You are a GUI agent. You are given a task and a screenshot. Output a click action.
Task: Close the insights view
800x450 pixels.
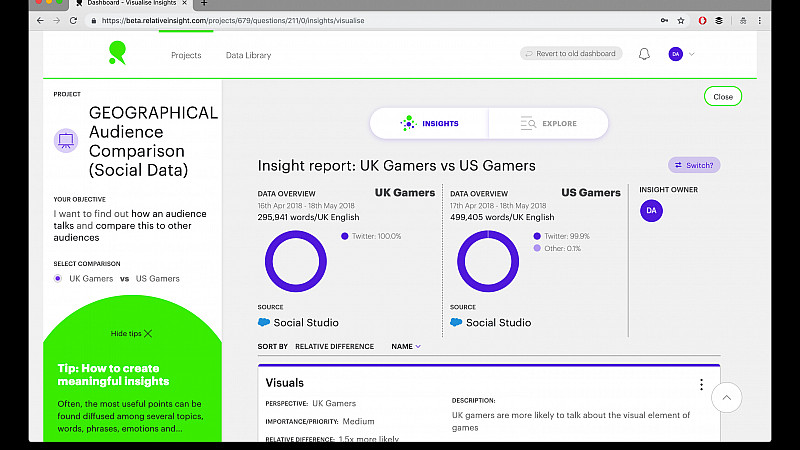pyautogui.click(x=723, y=96)
